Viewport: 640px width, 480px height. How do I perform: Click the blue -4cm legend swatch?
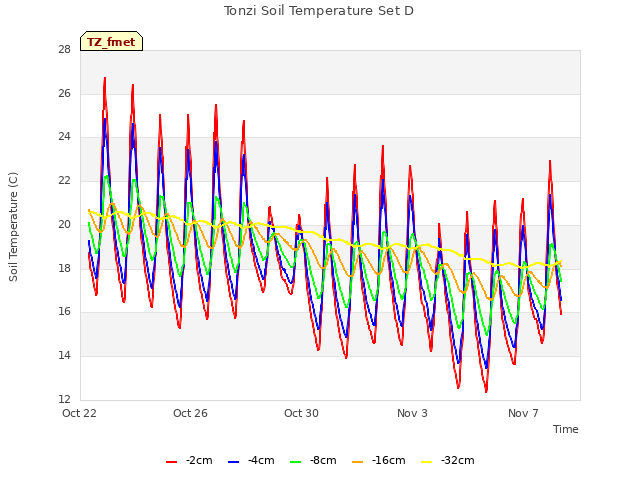tap(233, 462)
